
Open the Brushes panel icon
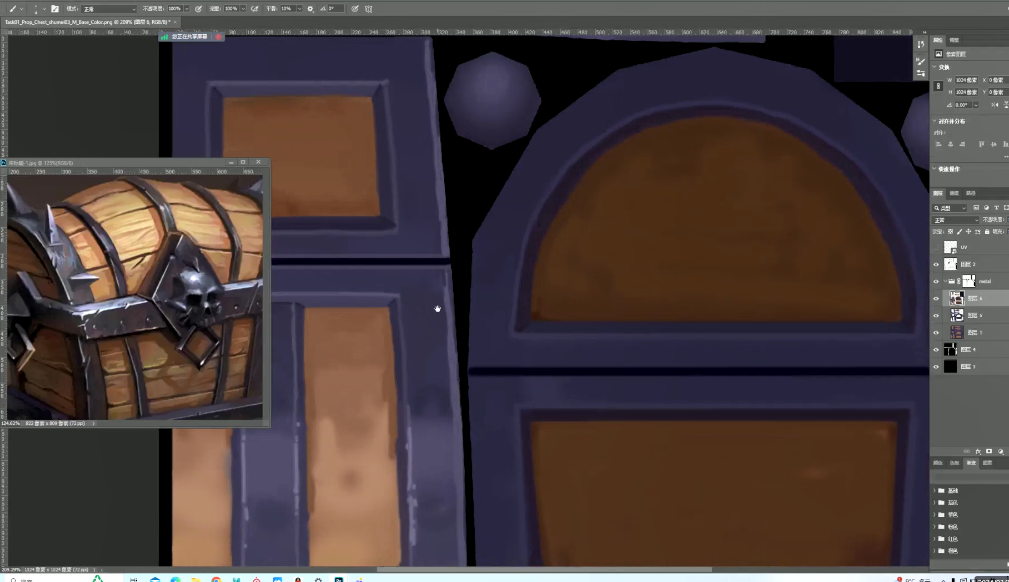[x=921, y=61]
